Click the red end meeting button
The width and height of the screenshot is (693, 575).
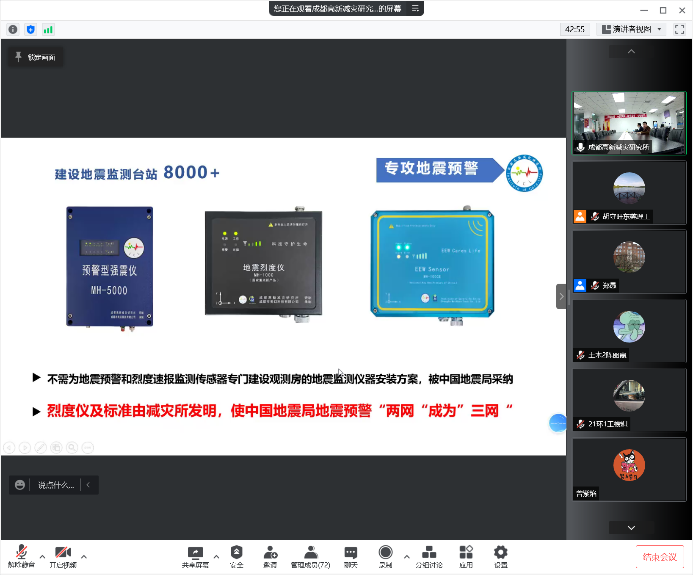[660, 556]
